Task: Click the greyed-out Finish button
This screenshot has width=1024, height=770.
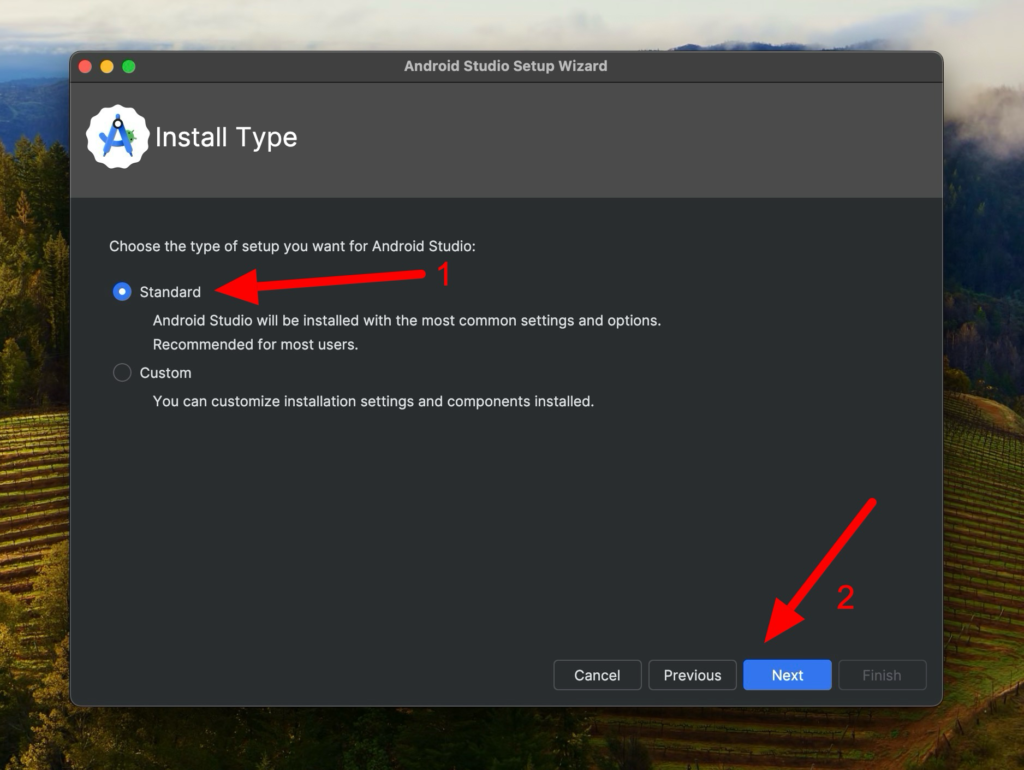Action: [x=881, y=675]
